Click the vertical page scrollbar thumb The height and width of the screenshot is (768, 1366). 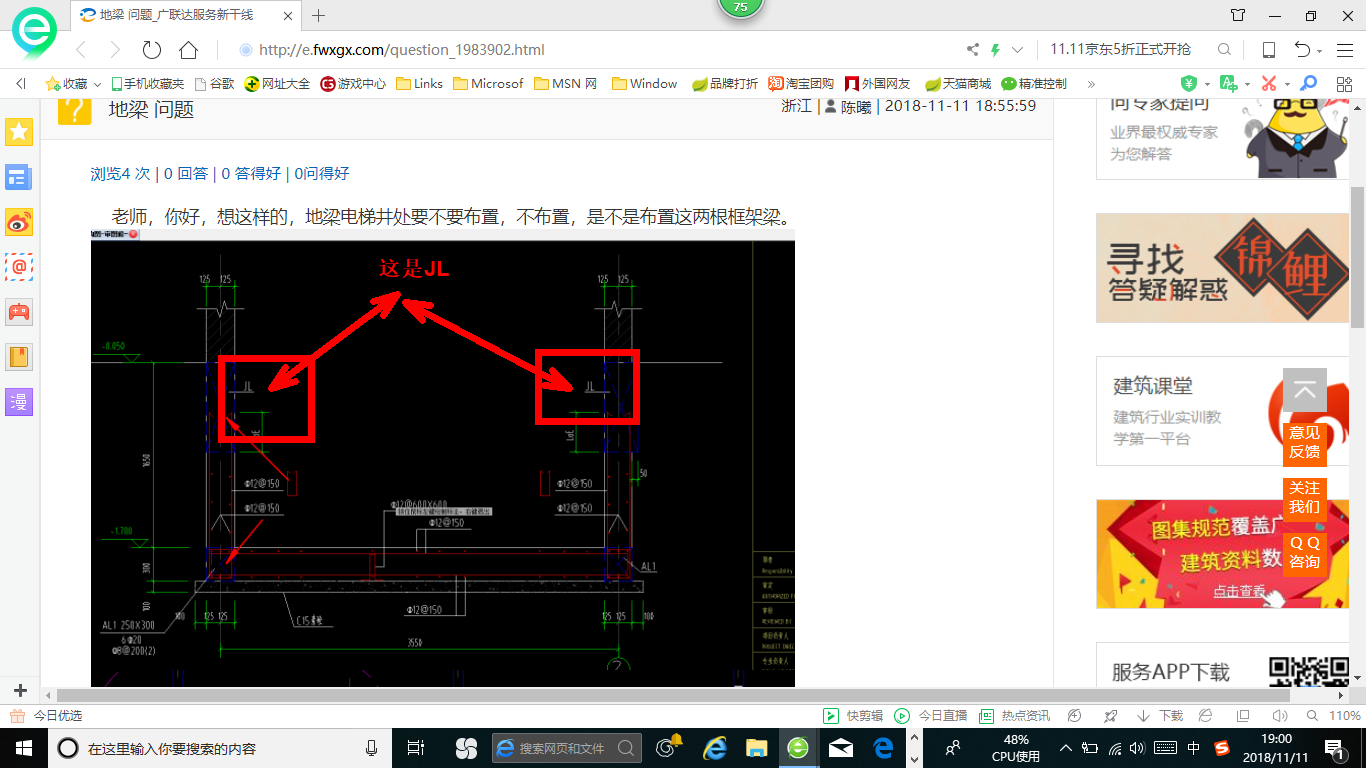[1357, 257]
